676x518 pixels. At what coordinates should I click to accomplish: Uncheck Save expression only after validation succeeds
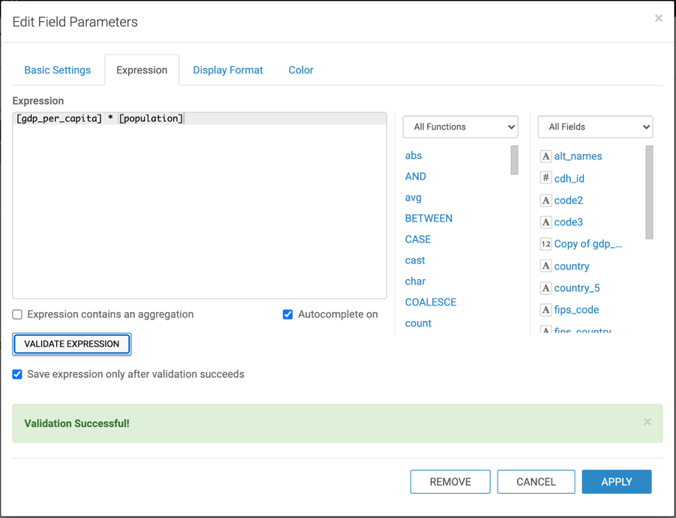(x=18, y=374)
